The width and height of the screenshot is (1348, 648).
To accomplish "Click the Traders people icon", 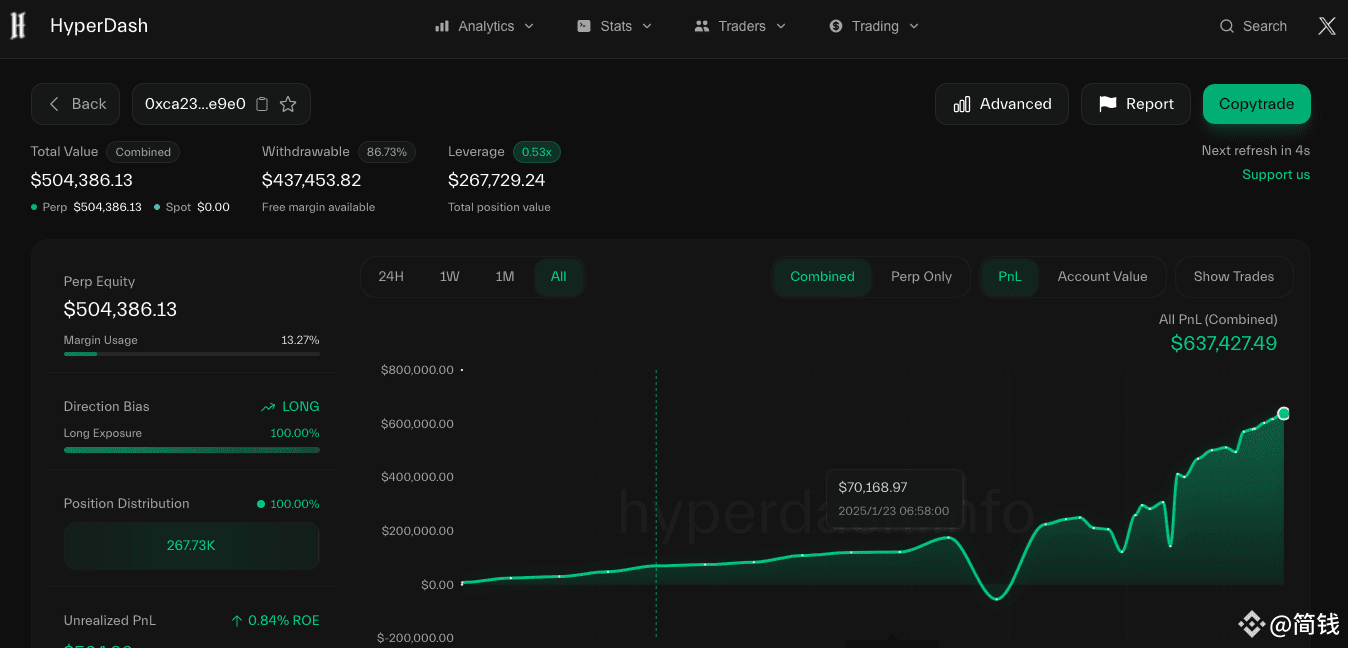I will coord(701,26).
